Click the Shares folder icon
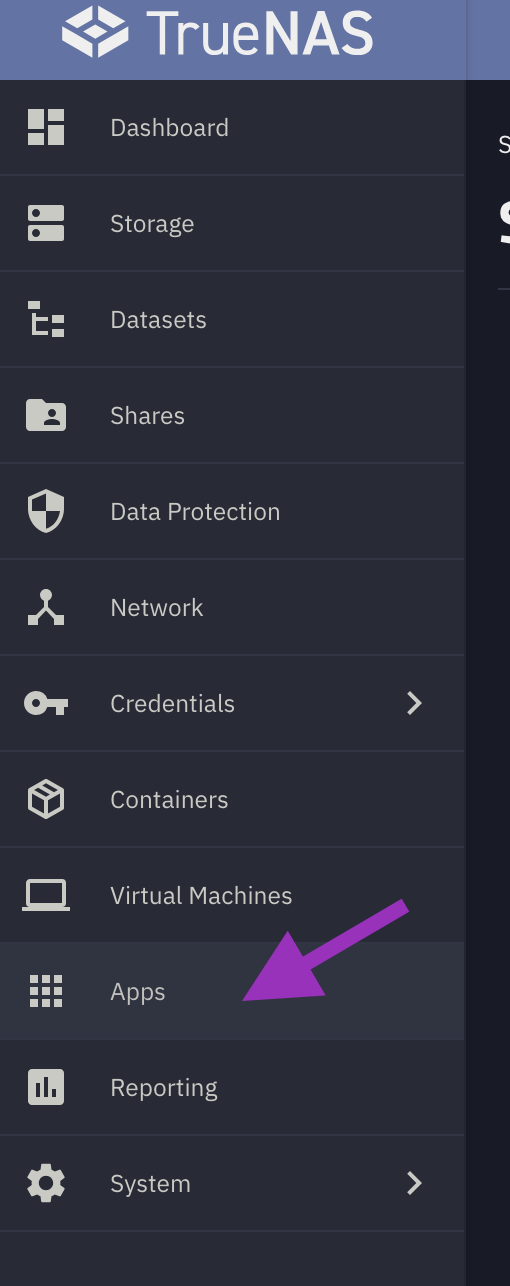This screenshot has width=510, height=1286. (x=46, y=415)
